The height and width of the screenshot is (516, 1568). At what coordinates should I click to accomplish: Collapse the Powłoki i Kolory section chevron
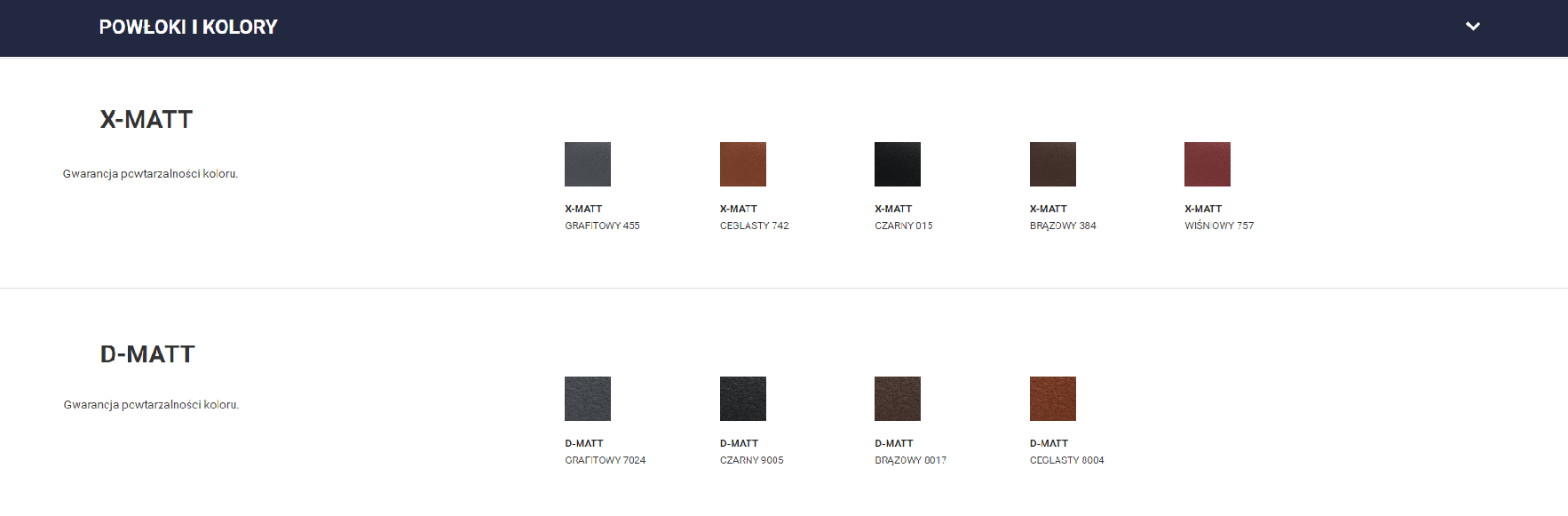pyautogui.click(x=1472, y=27)
